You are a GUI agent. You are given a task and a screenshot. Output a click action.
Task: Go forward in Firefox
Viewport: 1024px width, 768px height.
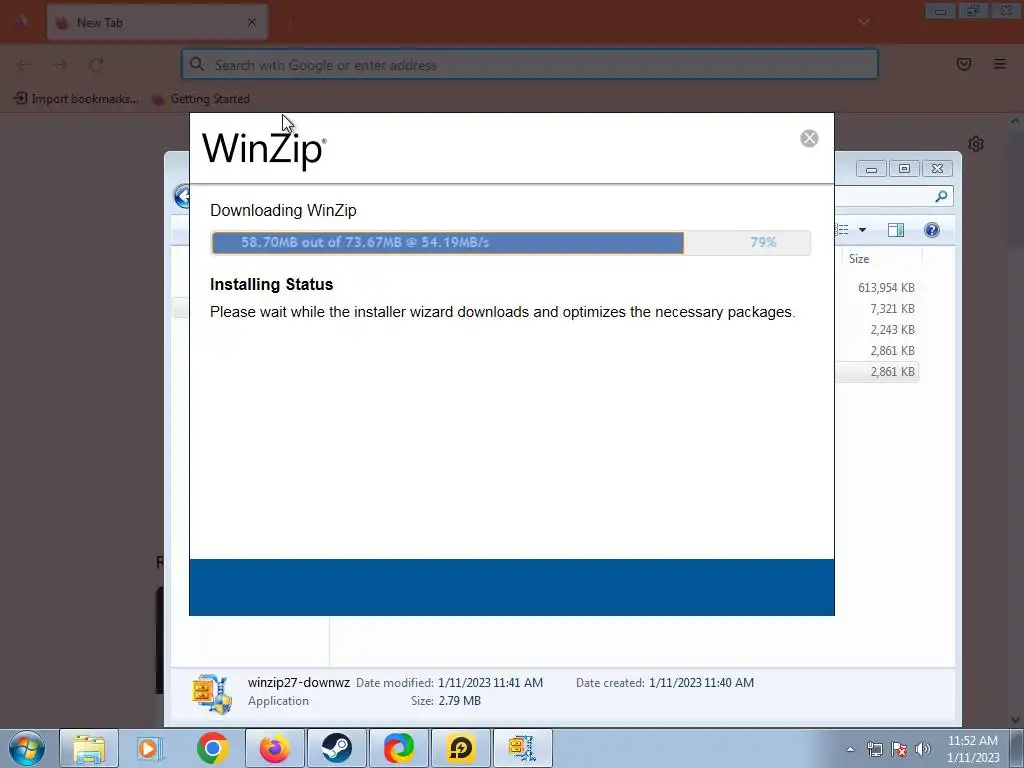[x=60, y=65]
